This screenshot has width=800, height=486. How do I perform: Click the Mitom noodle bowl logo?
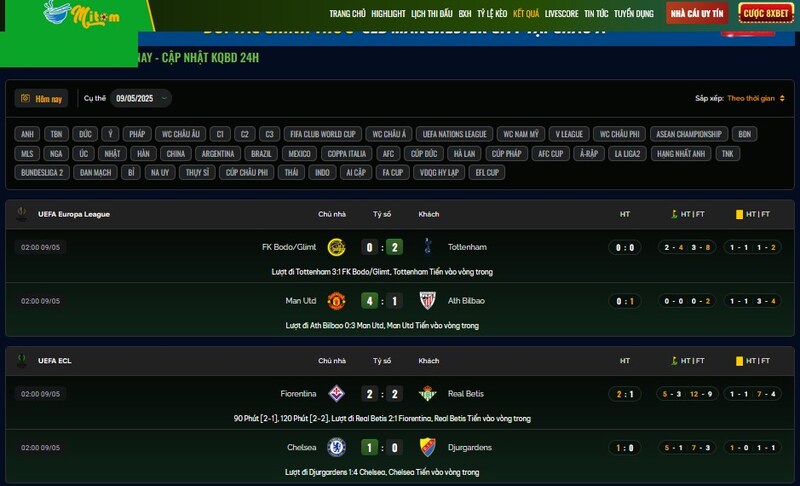point(82,14)
